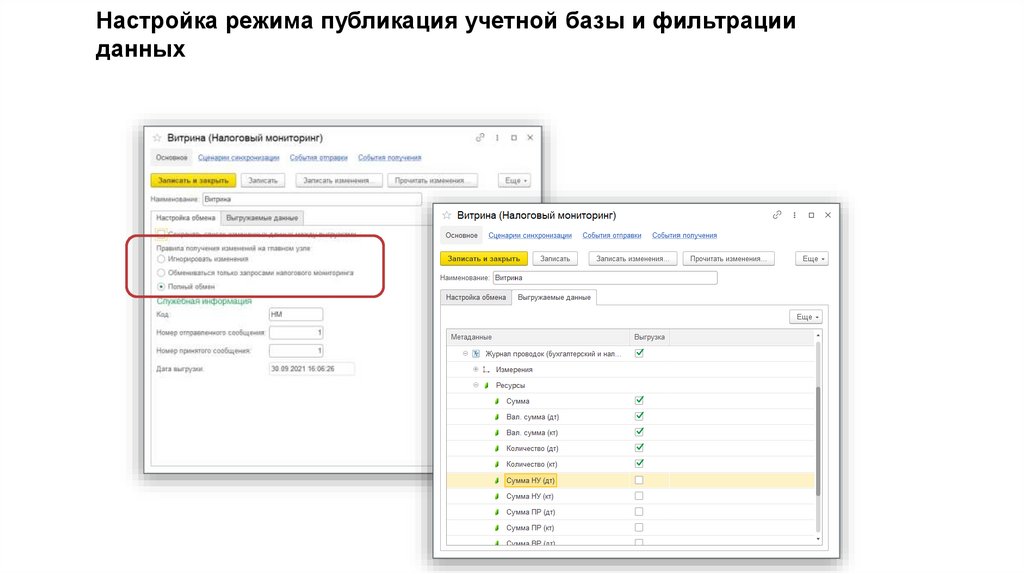
Task: Select the Игнорировать изменения radio option
Action: point(161,259)
